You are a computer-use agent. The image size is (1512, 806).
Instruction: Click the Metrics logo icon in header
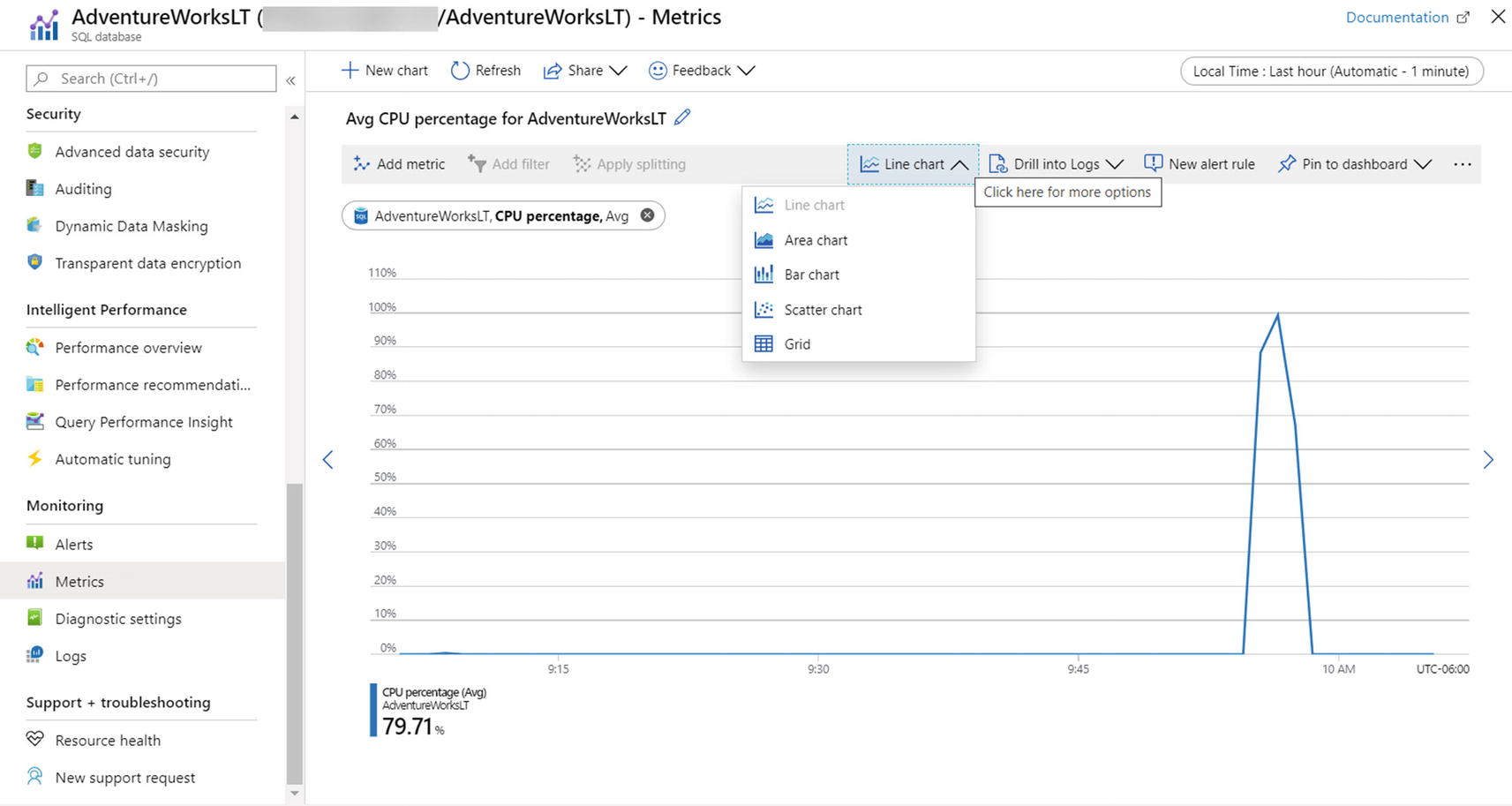pyautogui.click(x=43, y=25)
